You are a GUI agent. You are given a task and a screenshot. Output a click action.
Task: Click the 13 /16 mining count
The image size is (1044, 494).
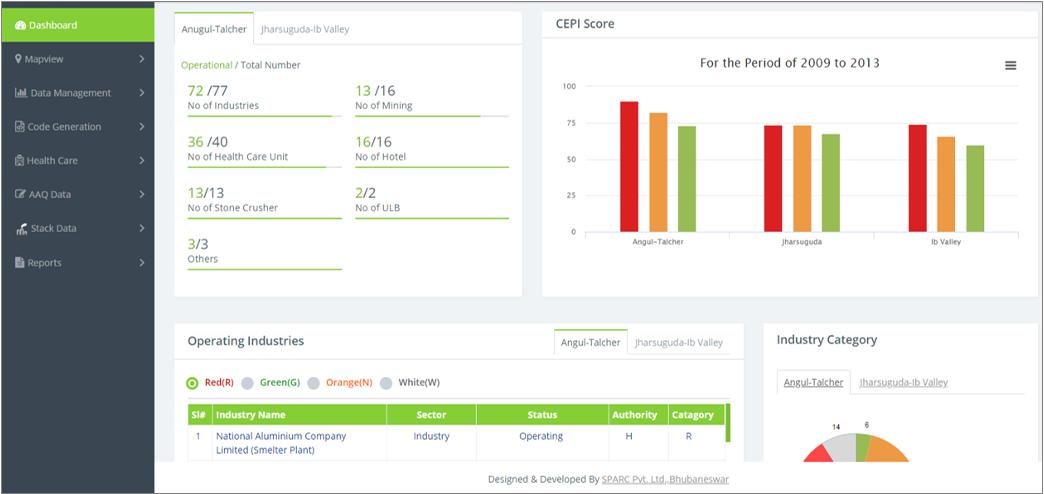click(375, 91)
